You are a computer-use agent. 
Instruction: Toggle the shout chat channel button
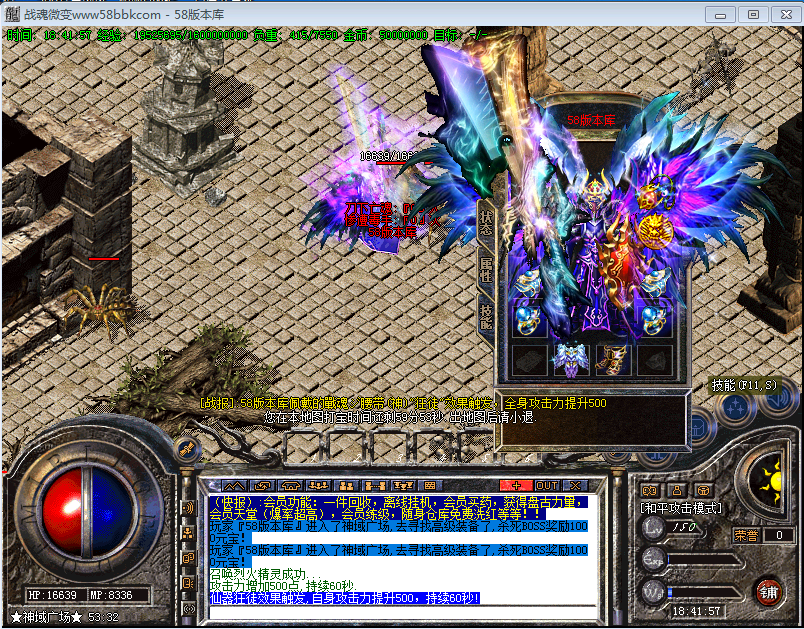[189, 583]
